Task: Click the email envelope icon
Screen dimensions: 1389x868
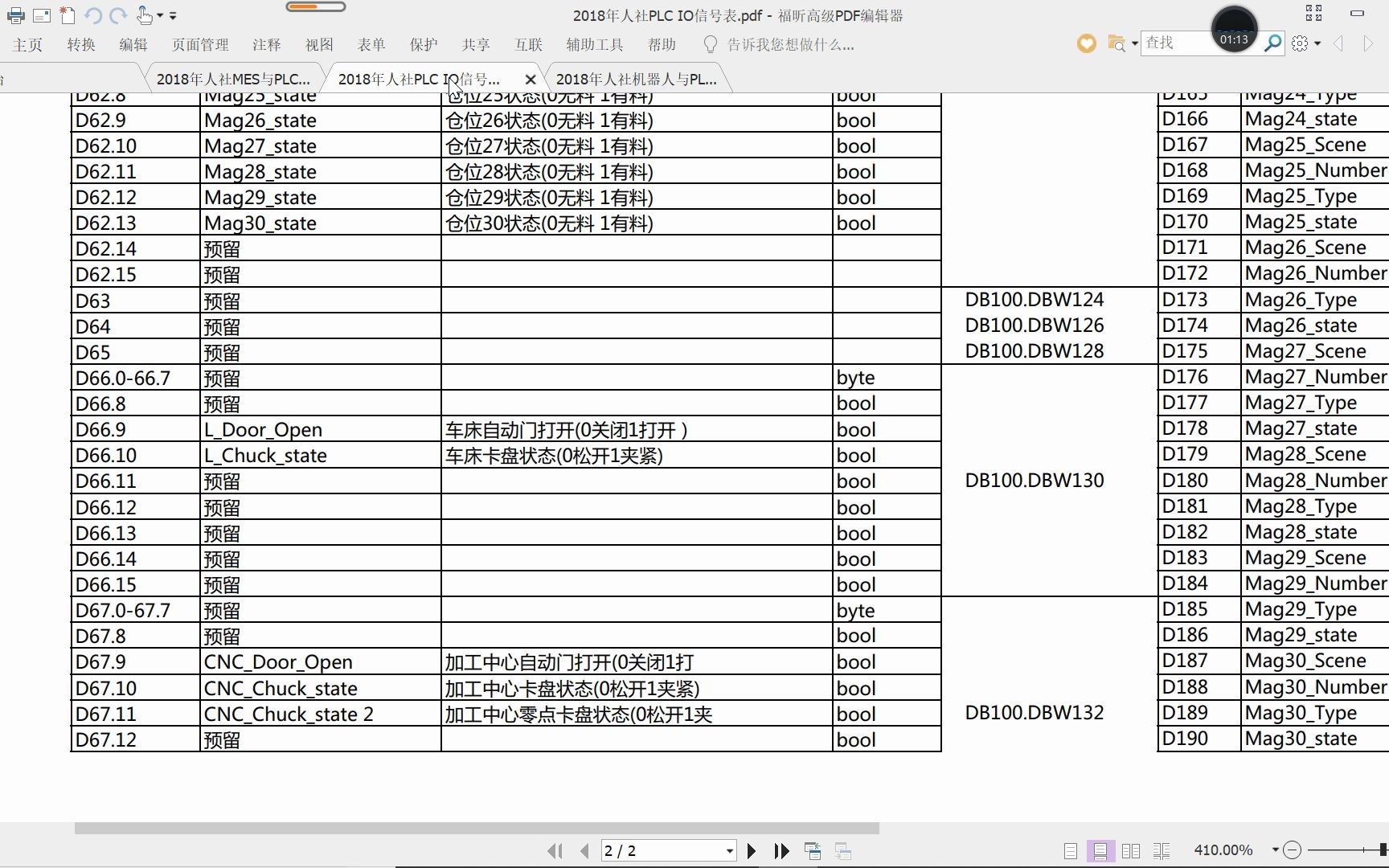Action: pos(42,15)
